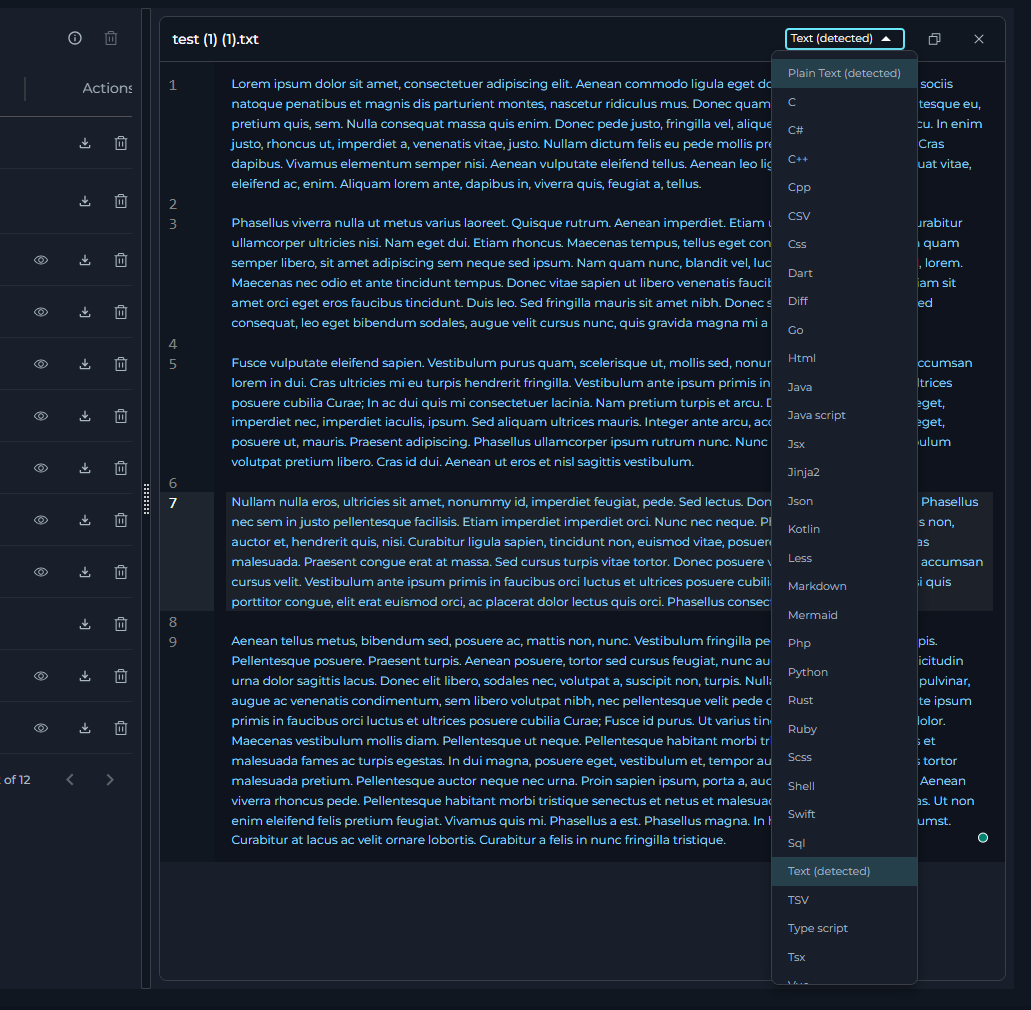Viewport: 1031px width, 1010px height.
Task: Preview the fourth row file with eye icon
Action: coord(41,312)
